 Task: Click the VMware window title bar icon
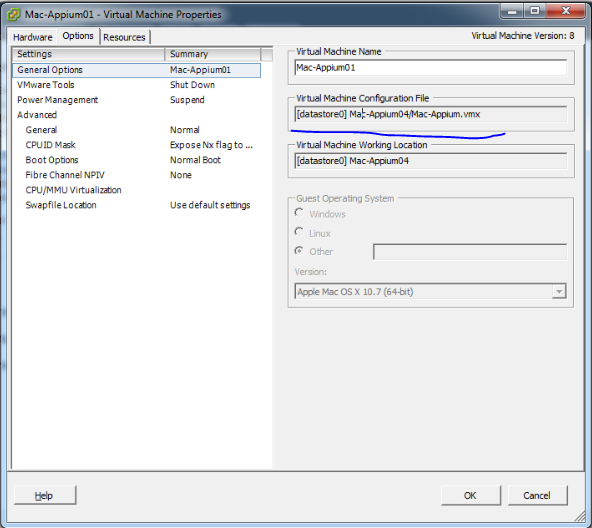[14, 14]
